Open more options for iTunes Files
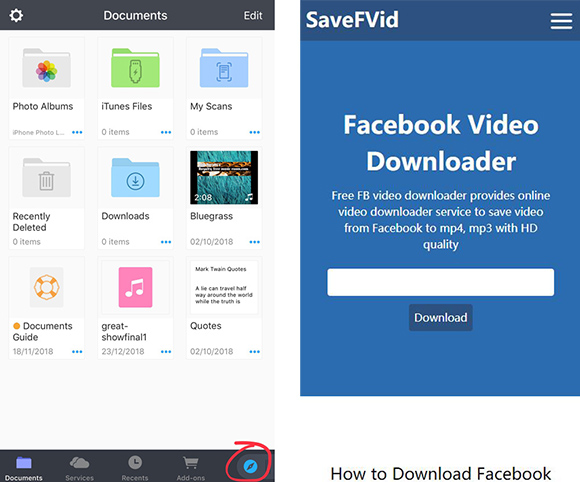 click(166, 132)
